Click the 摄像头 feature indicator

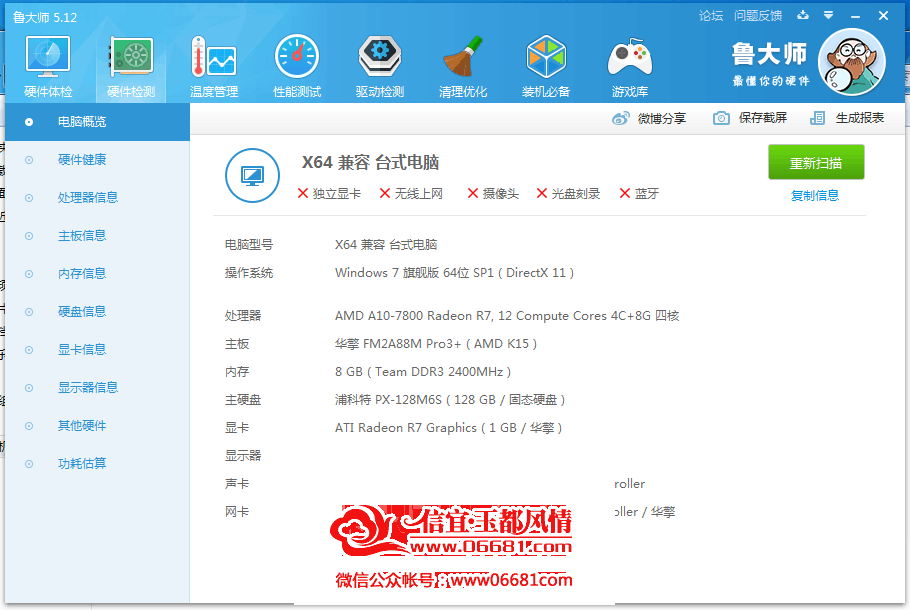pyautogui.click(x=493, y=194)
